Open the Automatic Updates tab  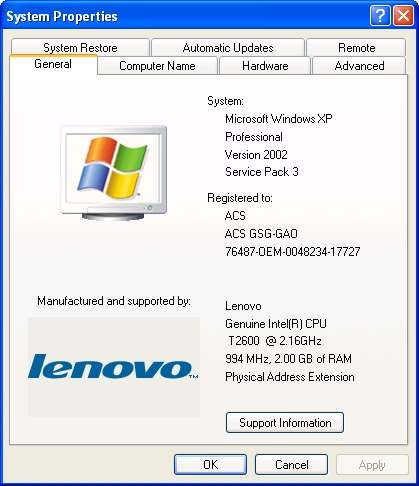pyautogui.click(x=228, y=48)
